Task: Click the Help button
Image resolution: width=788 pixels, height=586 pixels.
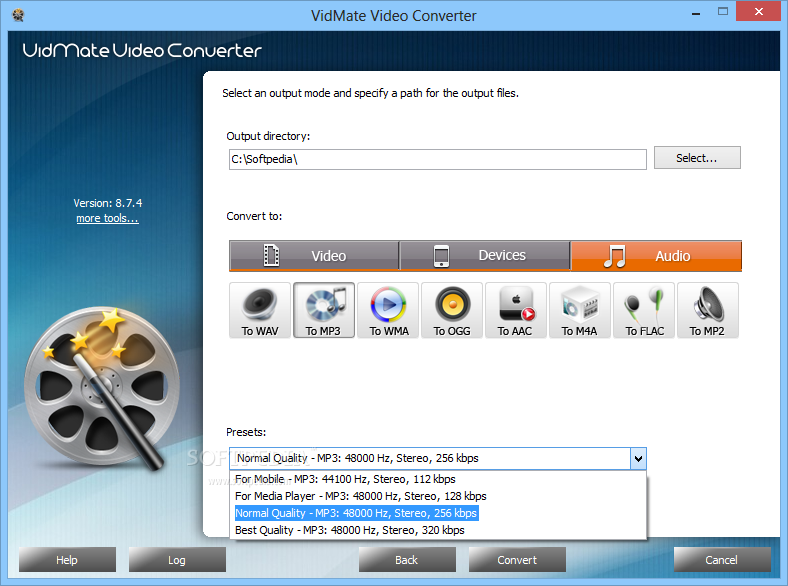Action: (67, 560)
